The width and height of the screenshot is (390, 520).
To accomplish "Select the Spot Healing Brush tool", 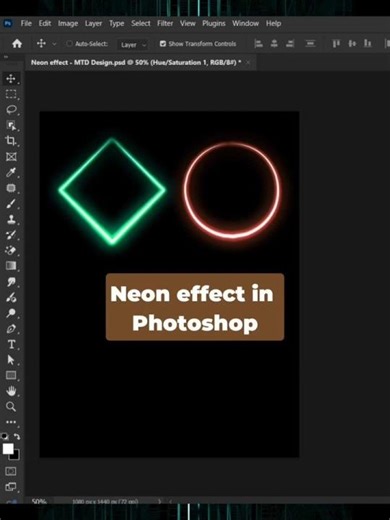I will [x=11, y=188].
